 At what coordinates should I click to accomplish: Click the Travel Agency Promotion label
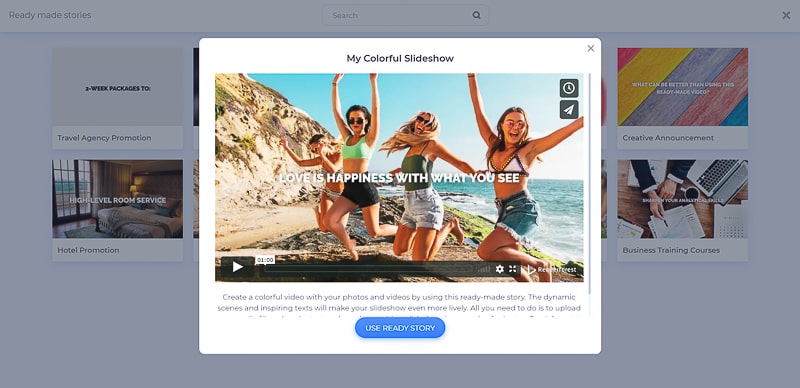[x=104, y=138]
